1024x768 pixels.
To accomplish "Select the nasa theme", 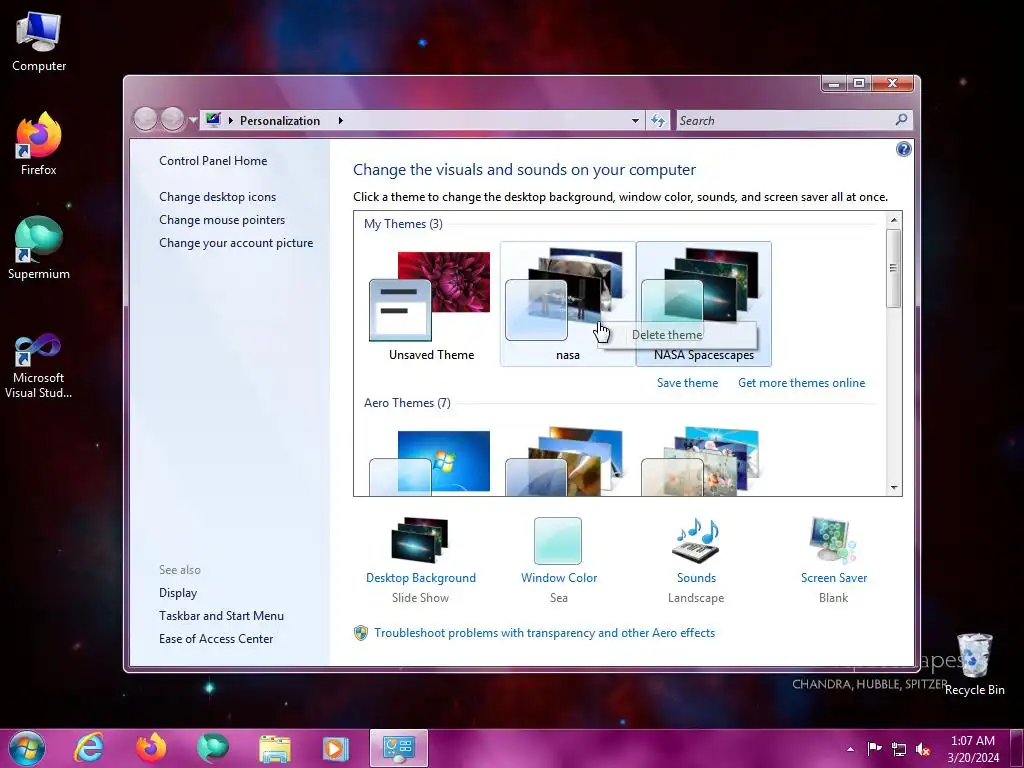I will (567, 304).
